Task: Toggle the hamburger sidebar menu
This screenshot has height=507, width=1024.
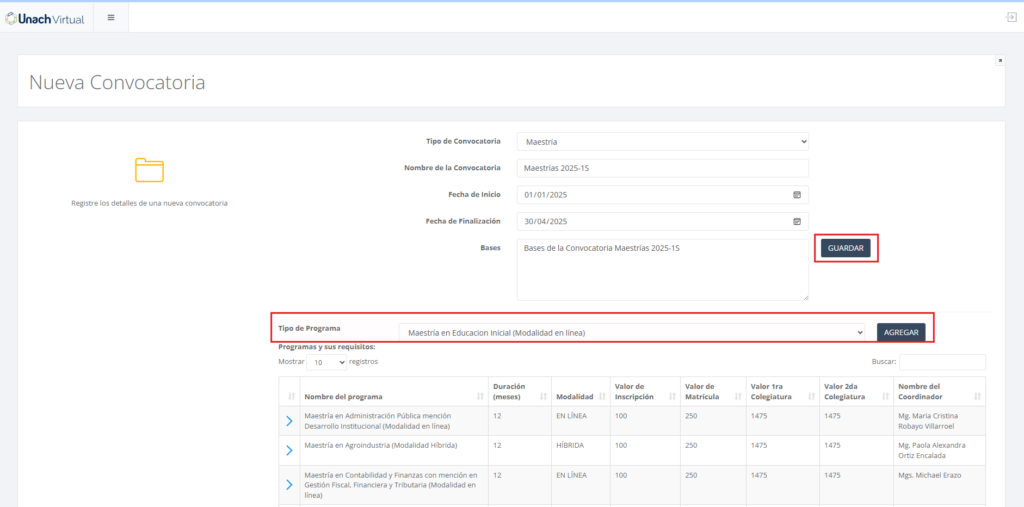Action: (x=111, y=17)
